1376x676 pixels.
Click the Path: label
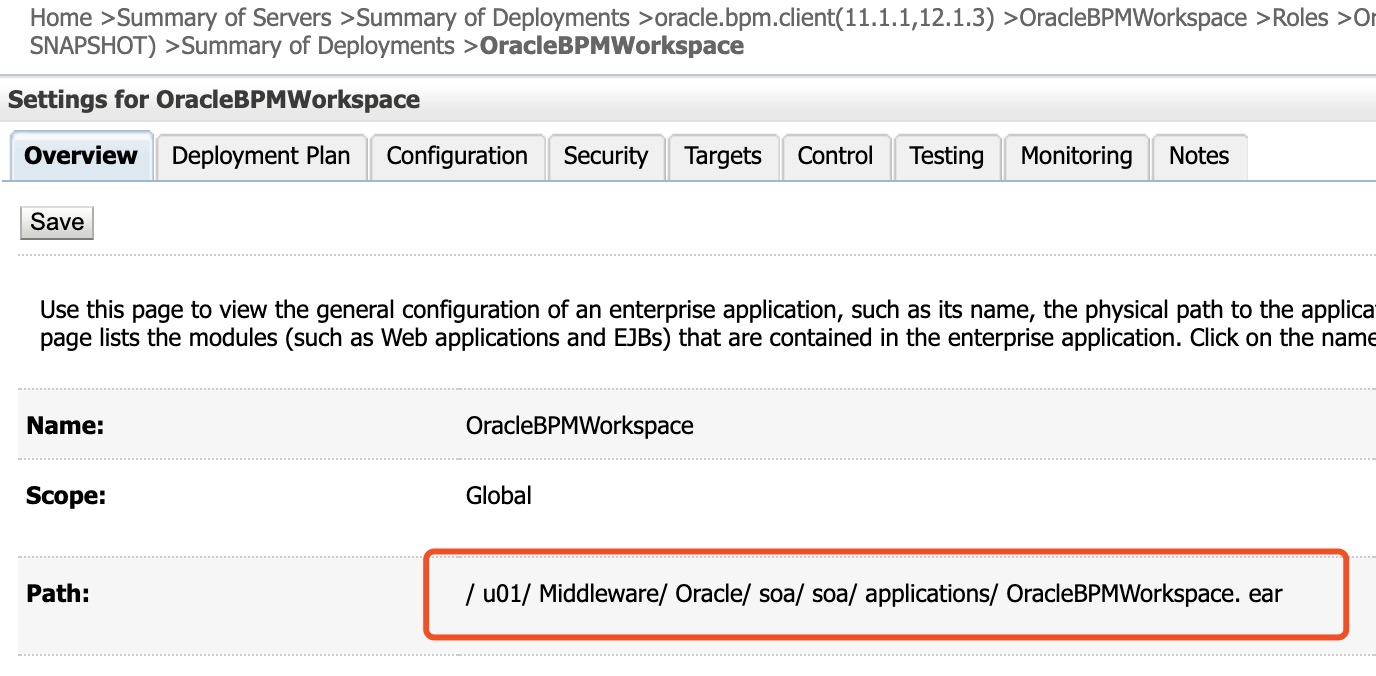pyautogui.click(x=58, y=594)
